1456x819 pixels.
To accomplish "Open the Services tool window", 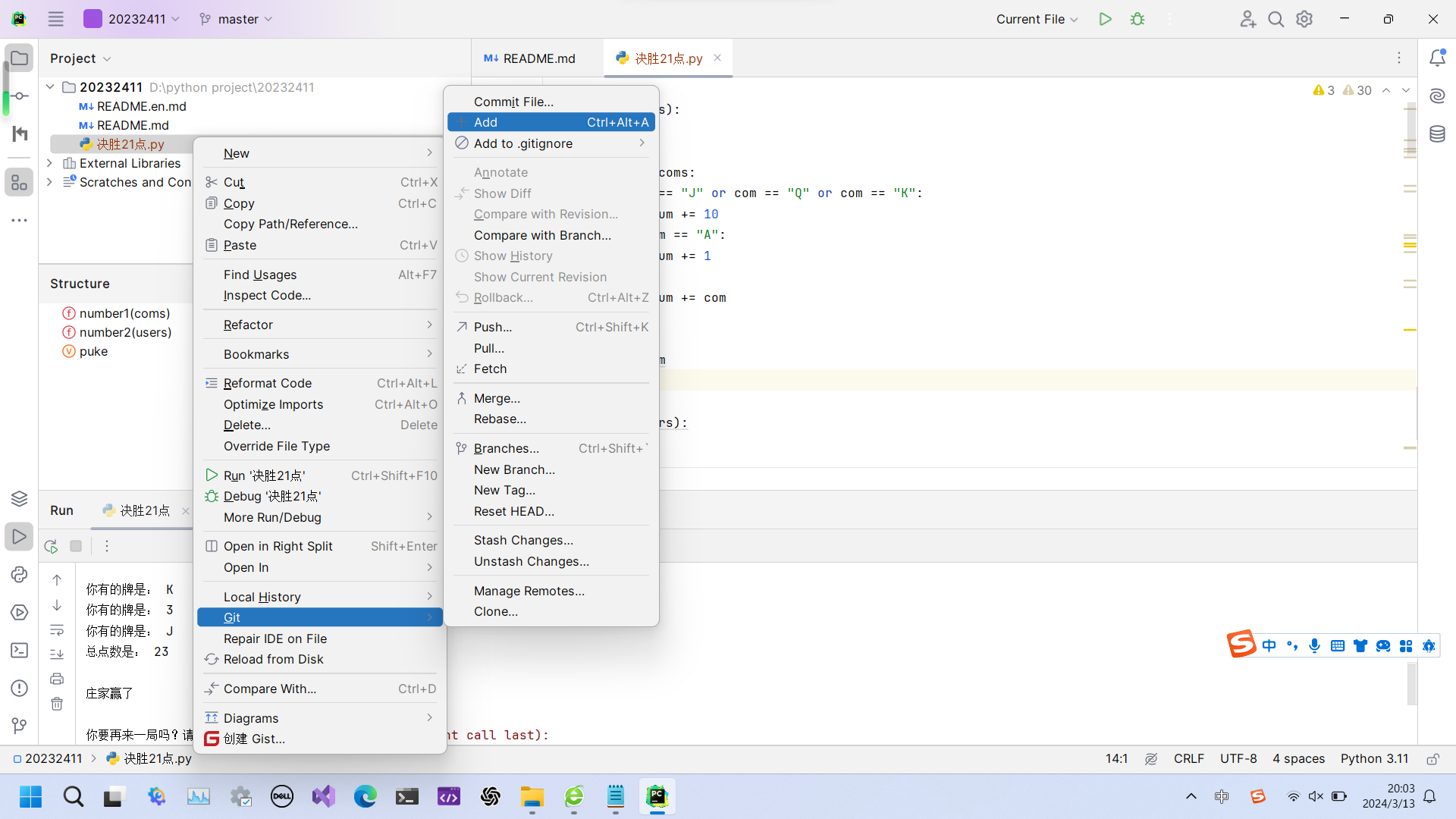I will pos(20,612).
